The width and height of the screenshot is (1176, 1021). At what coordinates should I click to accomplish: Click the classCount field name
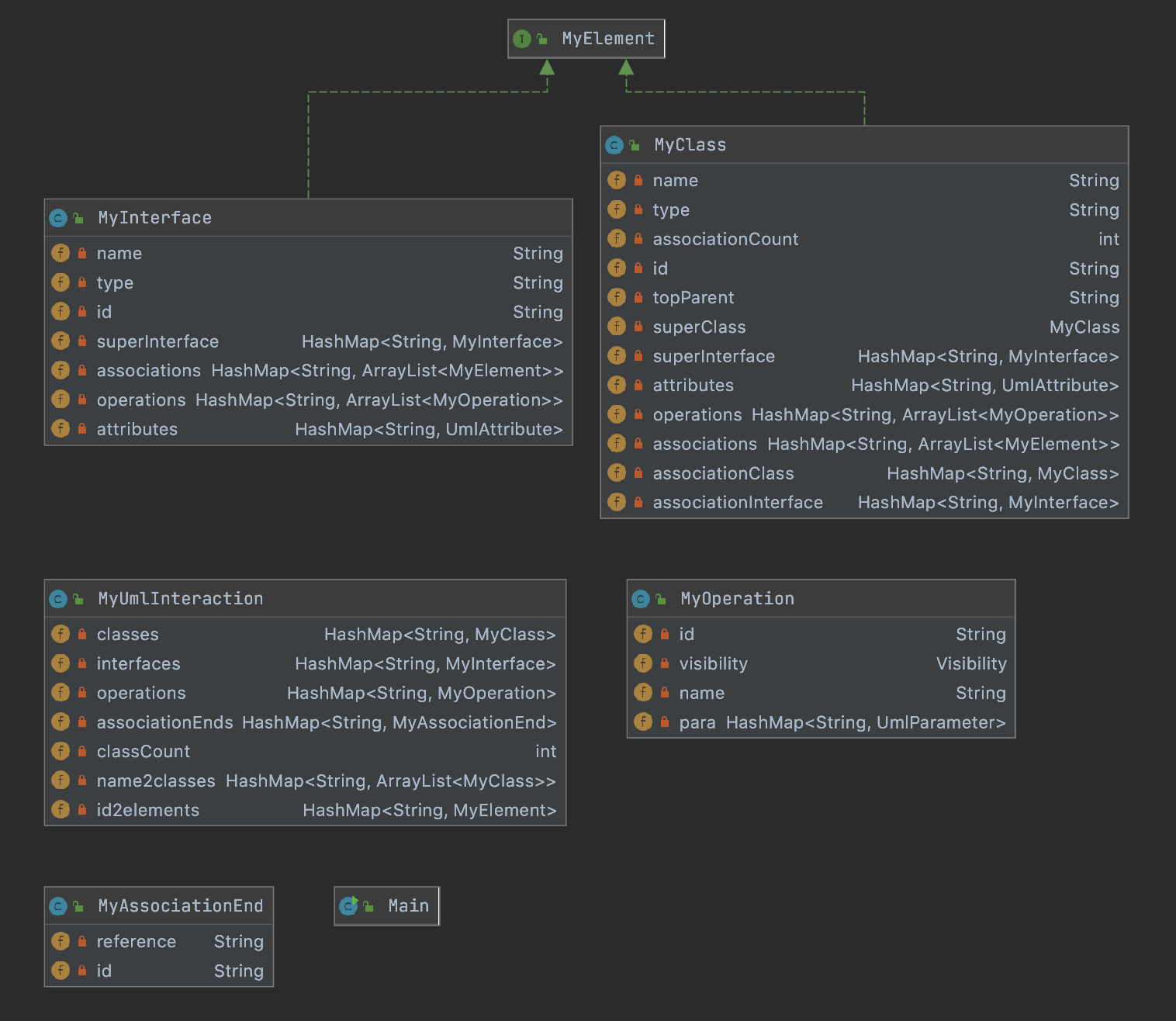point(144,752)
